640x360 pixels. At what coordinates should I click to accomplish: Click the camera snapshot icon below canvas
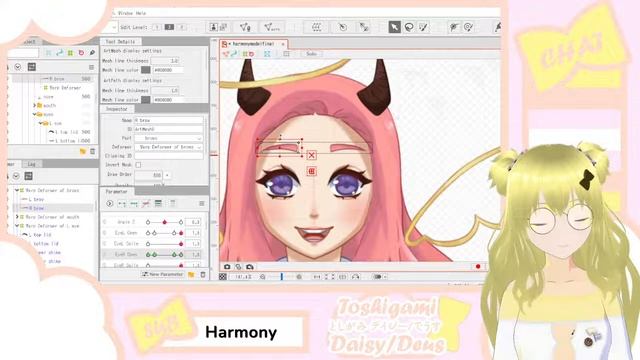pyautogui.click(x=227, y=267)
